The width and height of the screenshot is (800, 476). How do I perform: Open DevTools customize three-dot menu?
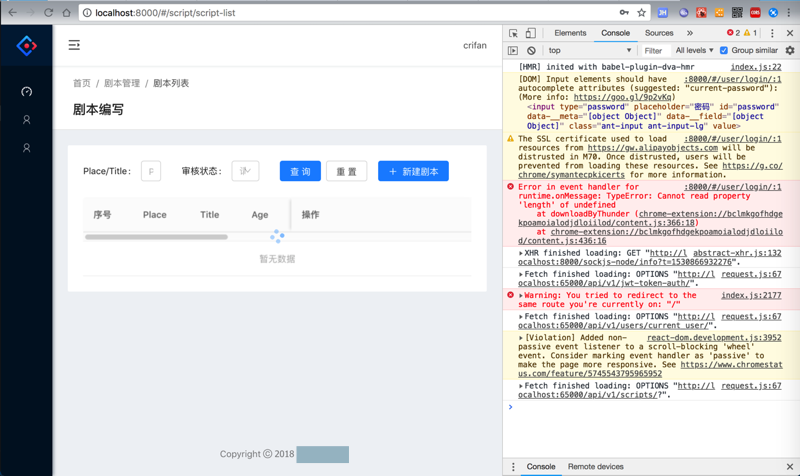772,33
